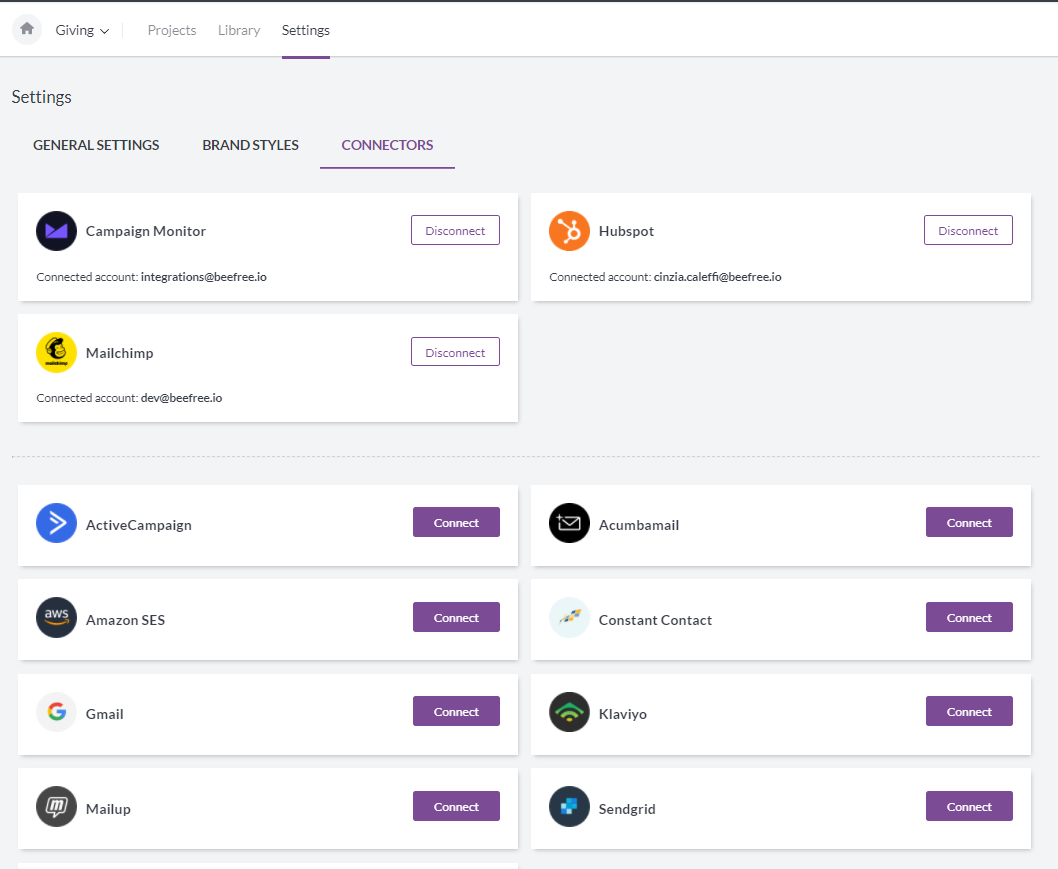Image resolution: width=1058 pixels, height=869 pixels.
Task: Click the Constant Contact logo icon
Action: (569, 617)
